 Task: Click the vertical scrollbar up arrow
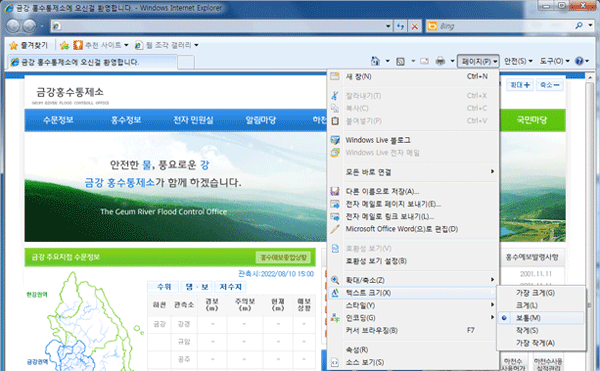(x=590, y=78)
